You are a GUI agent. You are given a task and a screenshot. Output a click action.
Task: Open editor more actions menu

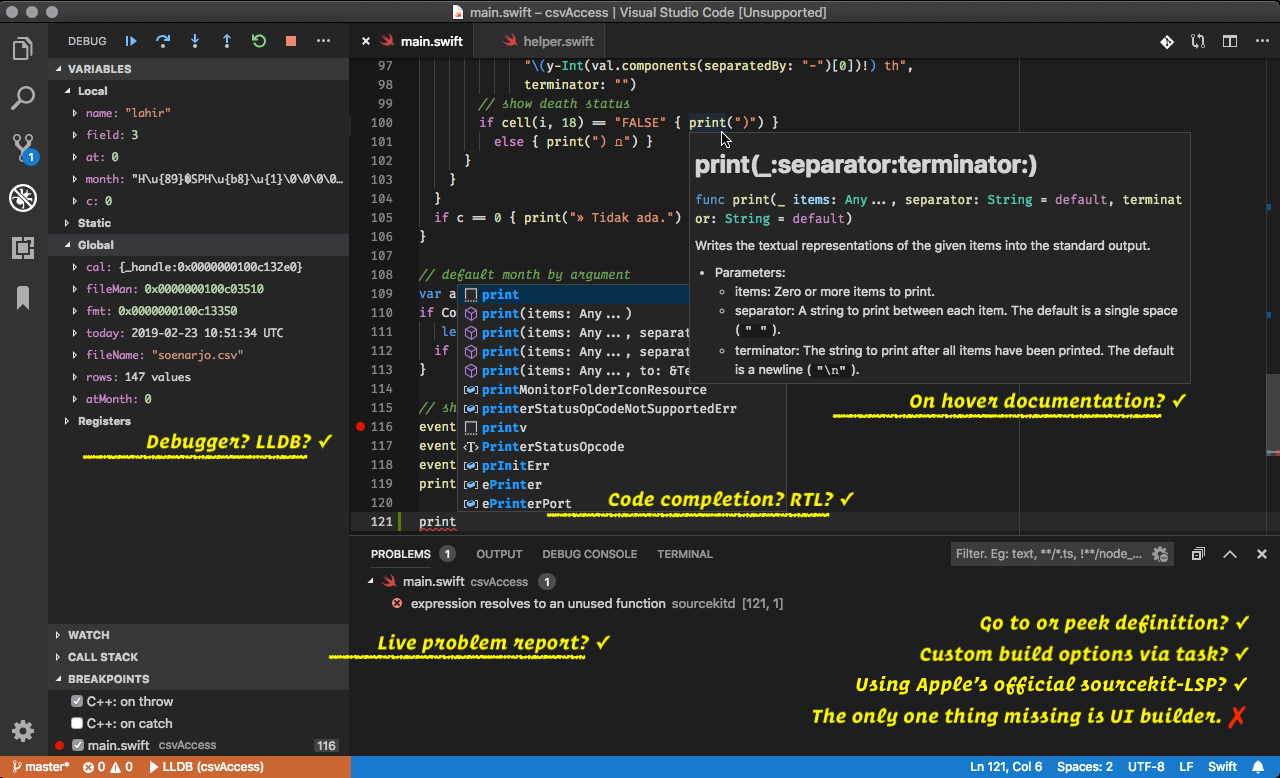coord(1262,41)
